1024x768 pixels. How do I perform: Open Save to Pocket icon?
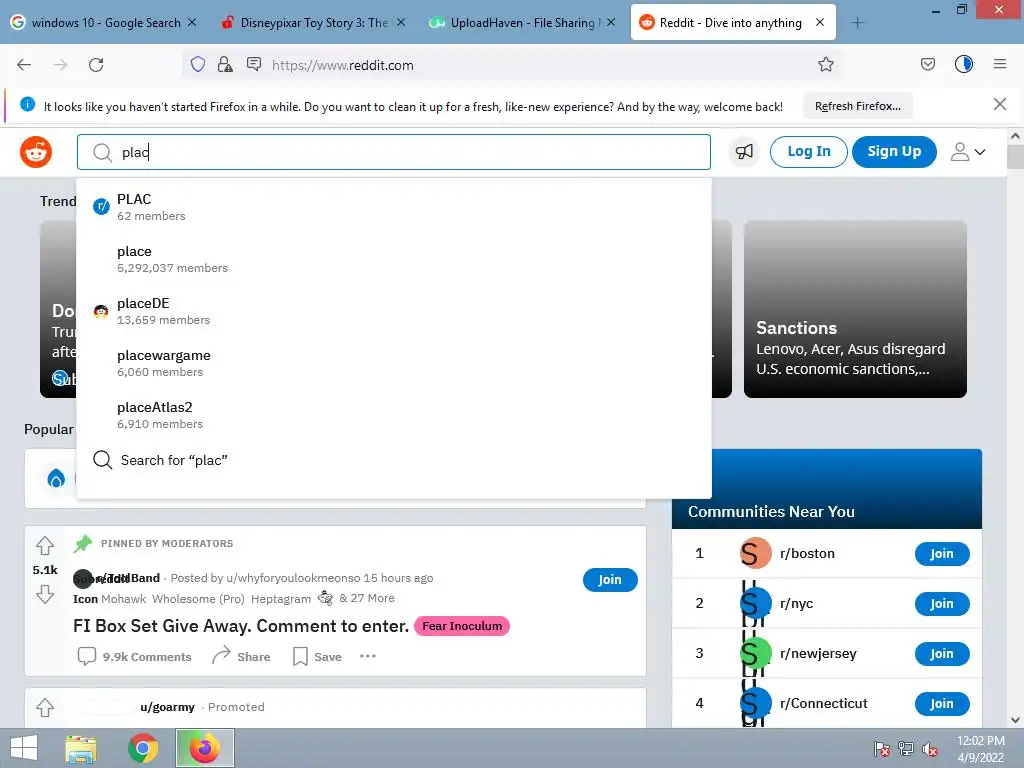927,64
